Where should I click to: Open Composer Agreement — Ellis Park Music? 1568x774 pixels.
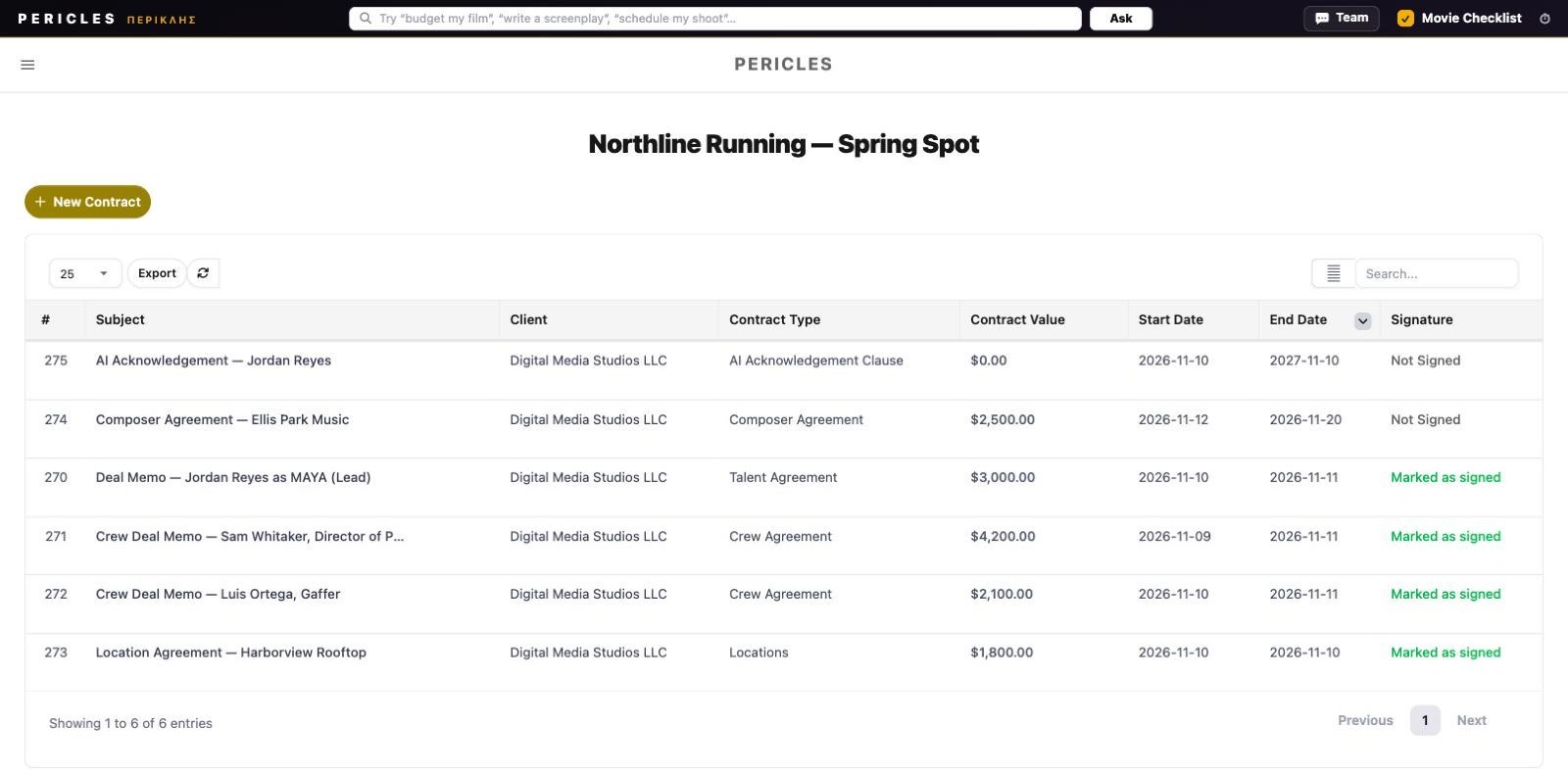(222, 419)
